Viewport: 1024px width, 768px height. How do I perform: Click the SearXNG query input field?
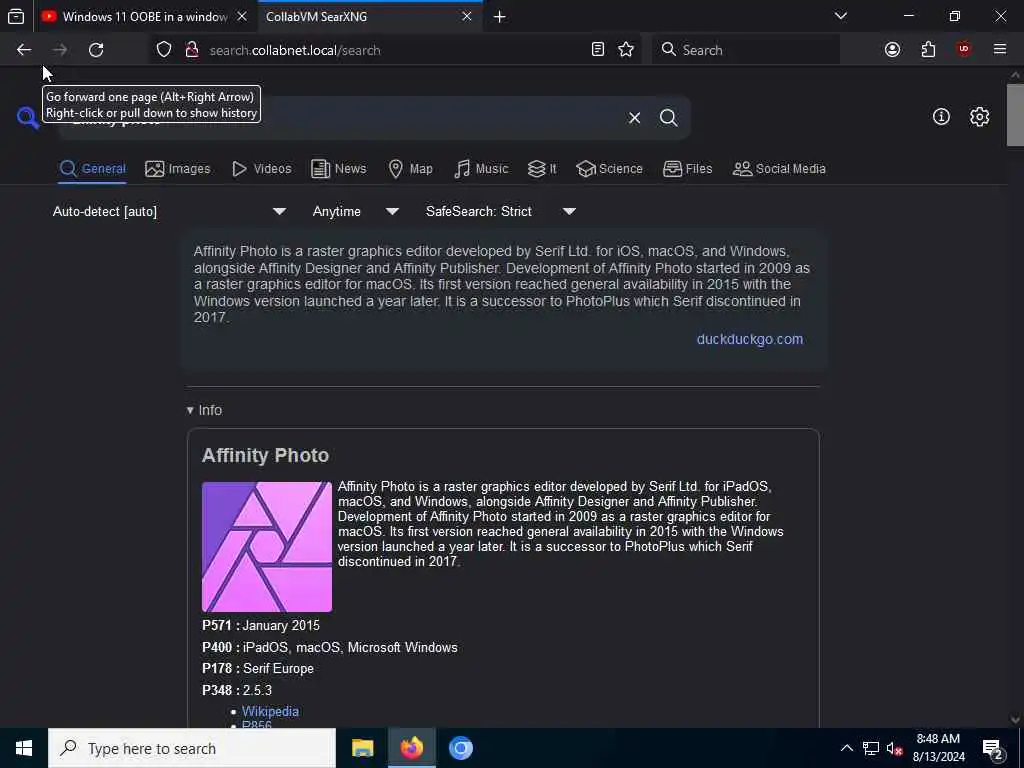point(340,118)
